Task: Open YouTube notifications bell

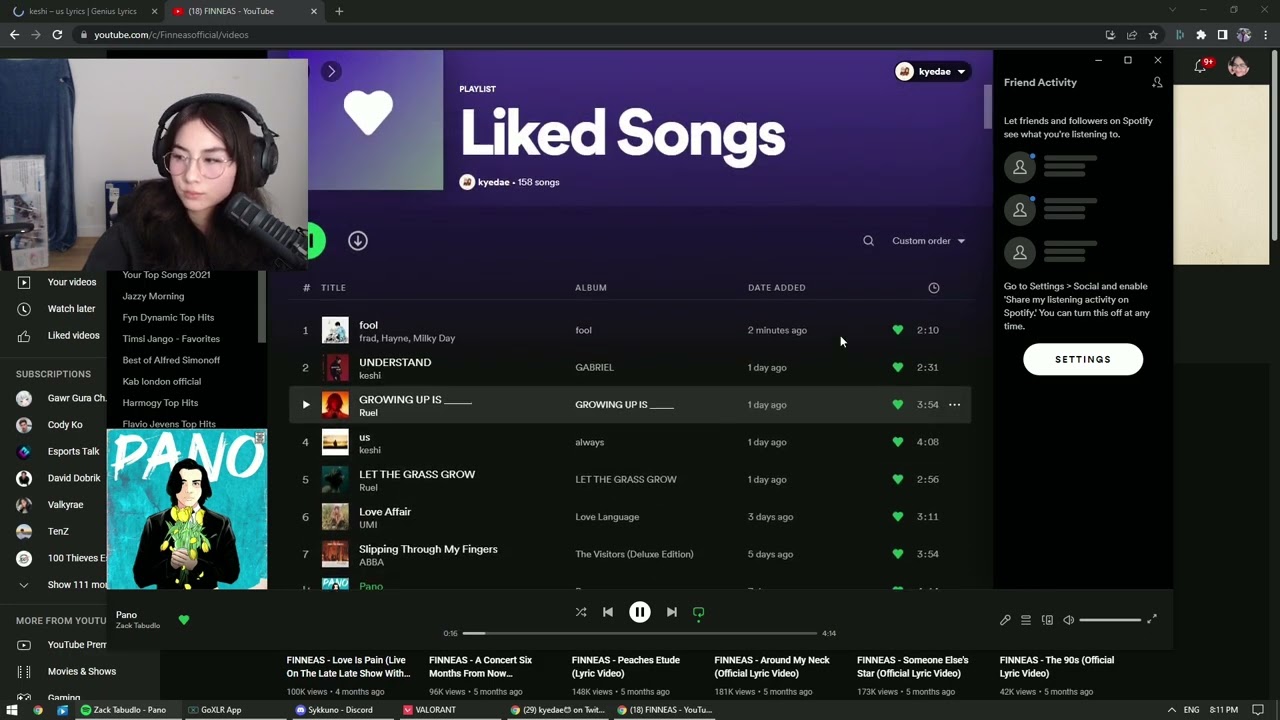Action: pos(1200,67)
